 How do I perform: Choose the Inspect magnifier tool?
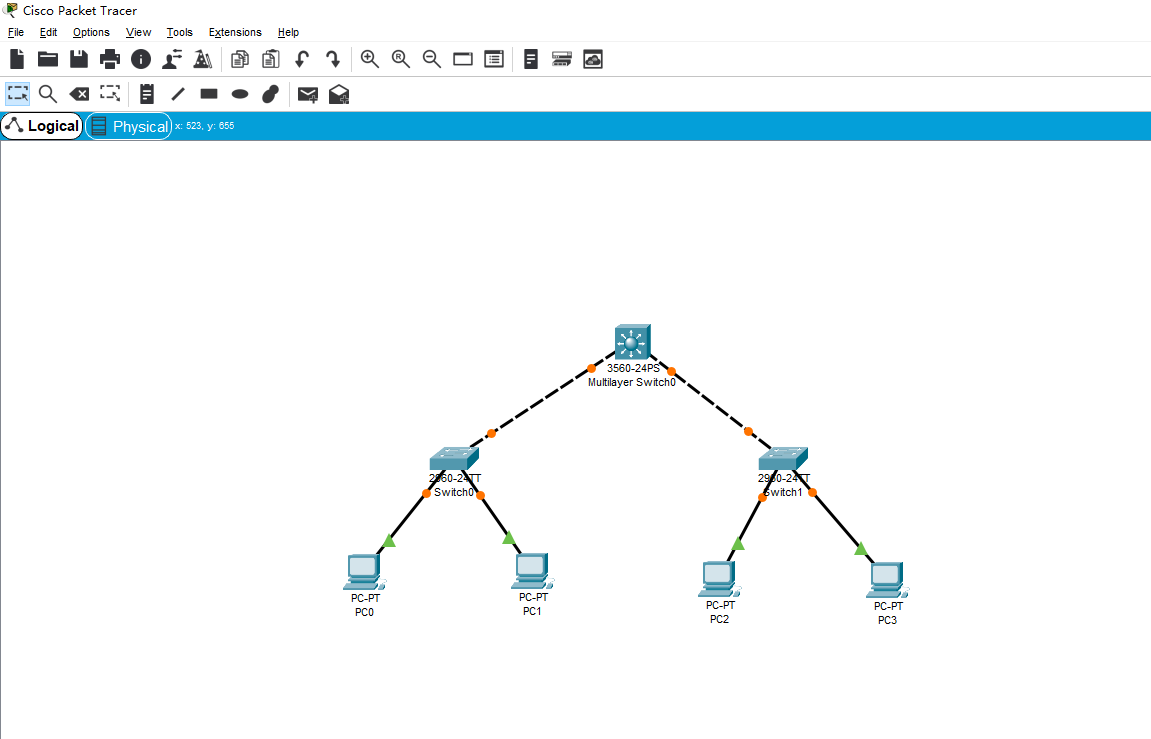click(x=48, y=94)
